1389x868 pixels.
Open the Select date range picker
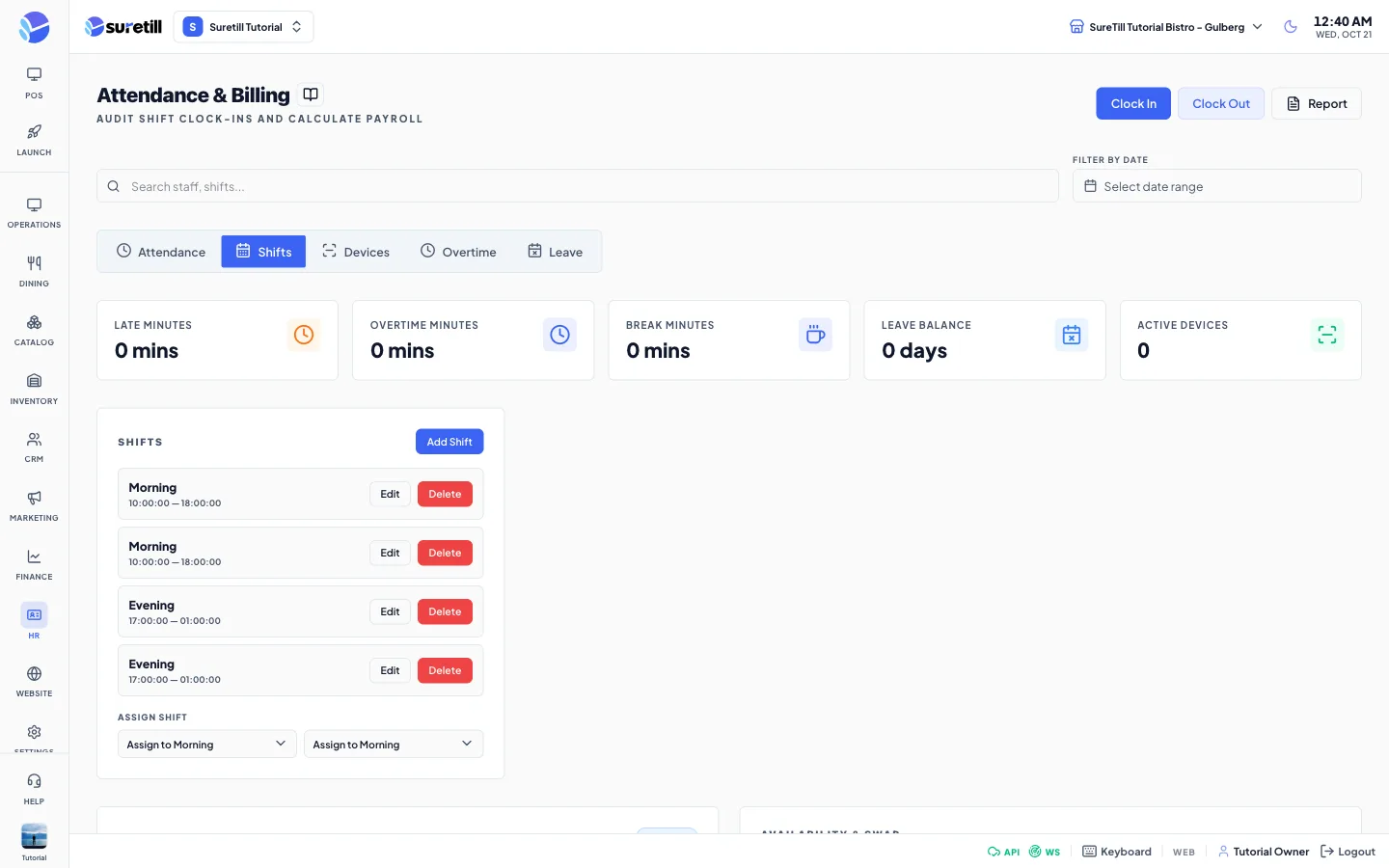coord(1216,186)
